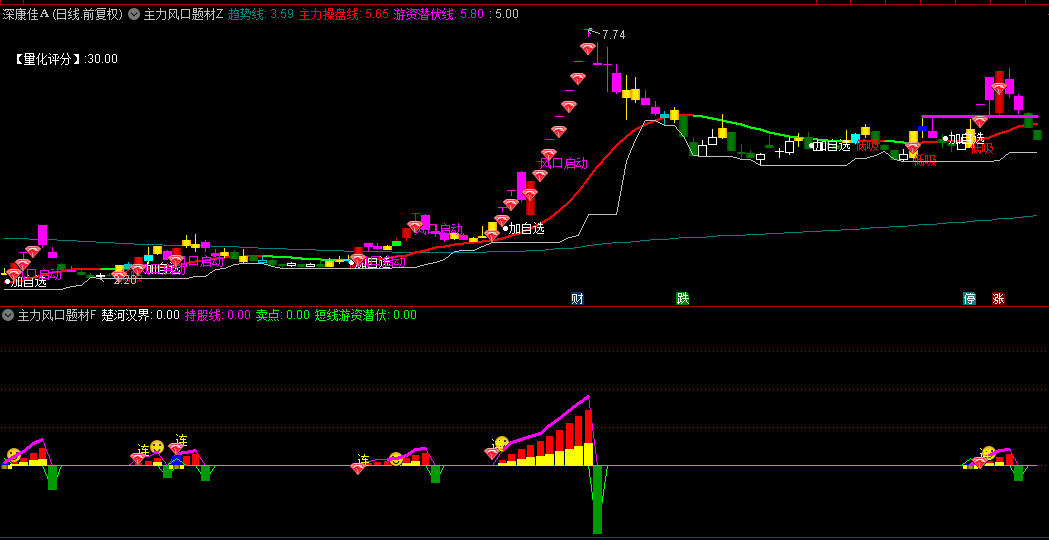This screenshot has width=1049, height=540.
Task: Click the 短线游资潜伏: 0.00 value label
Action: [365, 314]
